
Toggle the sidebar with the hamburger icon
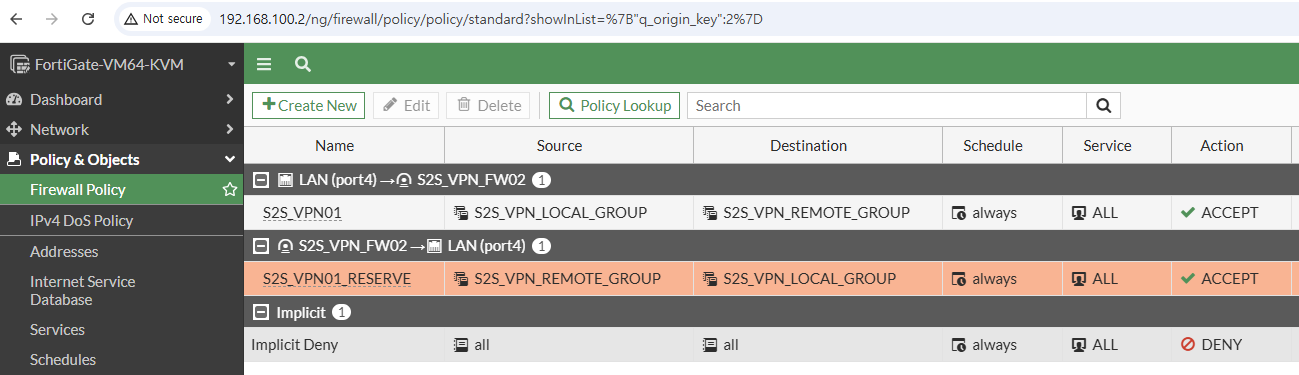click(x=264, y=65)
